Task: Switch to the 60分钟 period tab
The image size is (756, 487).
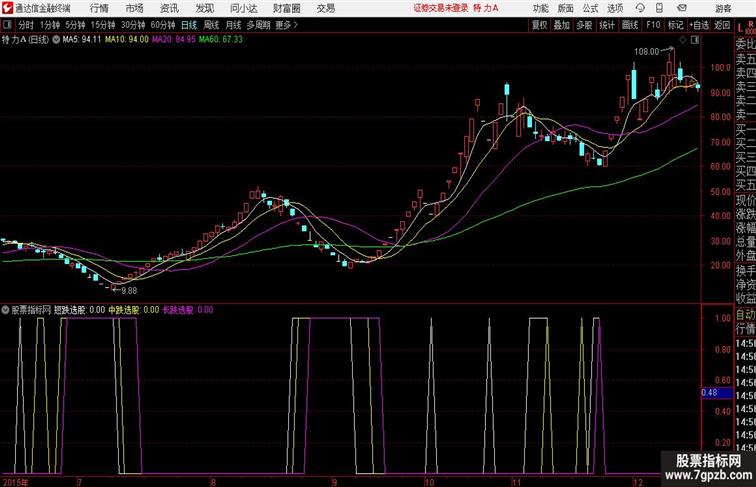Action: point(162,25)
